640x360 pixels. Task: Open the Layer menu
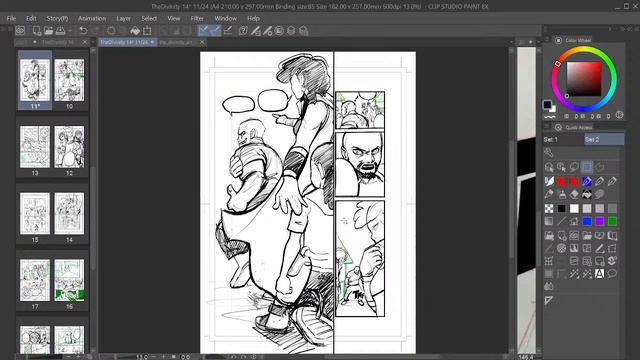123,18
